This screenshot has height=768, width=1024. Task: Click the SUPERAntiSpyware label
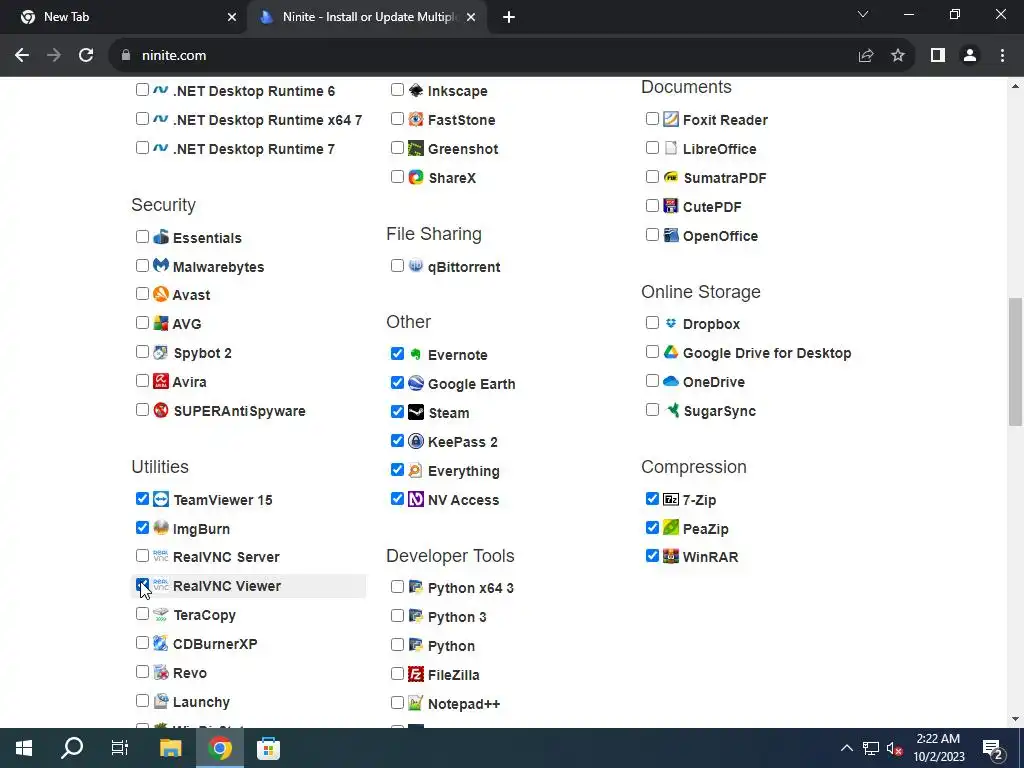pyautogui.click(x=239, y=411)
